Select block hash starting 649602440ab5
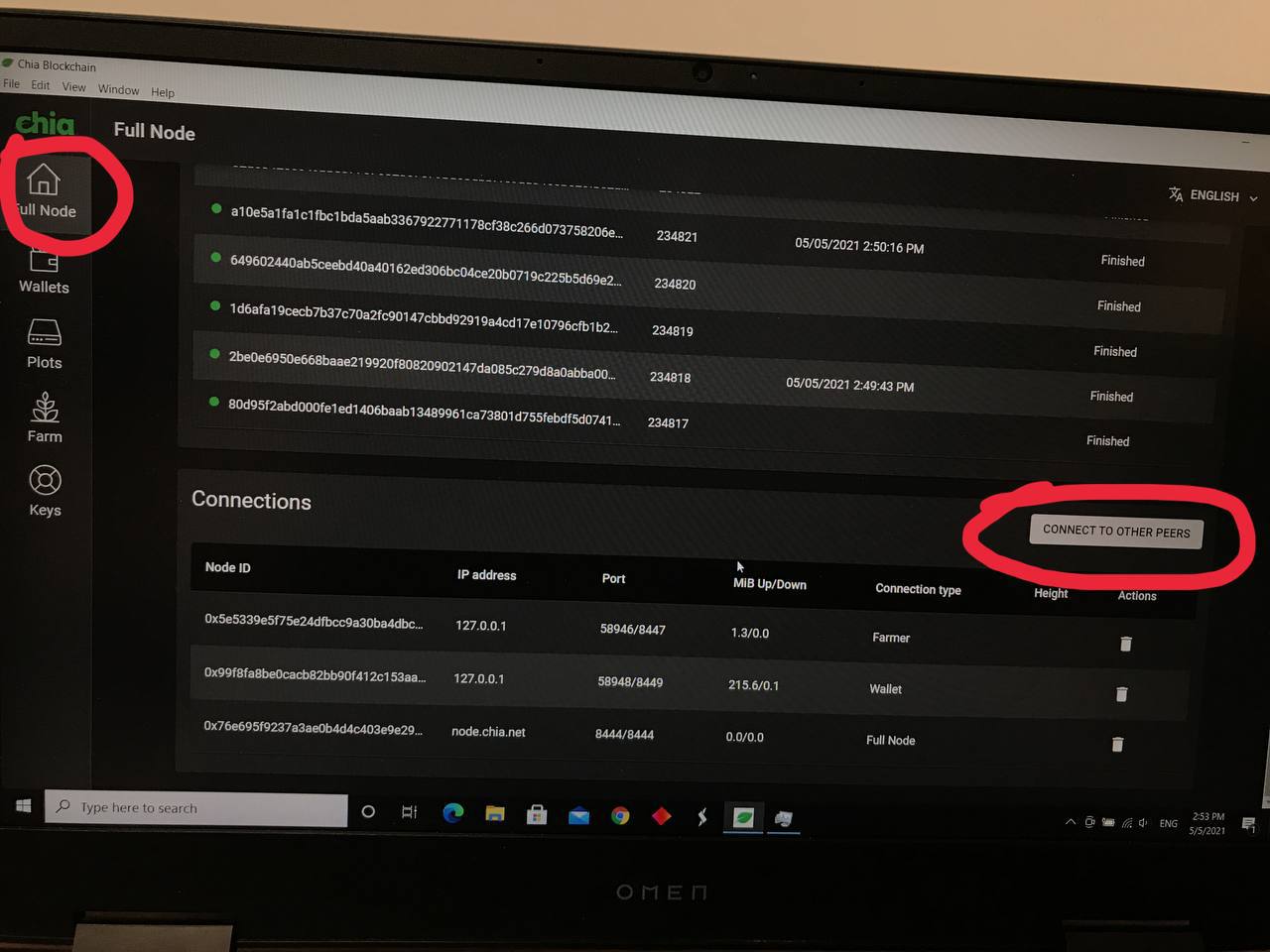Screen dimensions: 1270x952 coord(426,270)
